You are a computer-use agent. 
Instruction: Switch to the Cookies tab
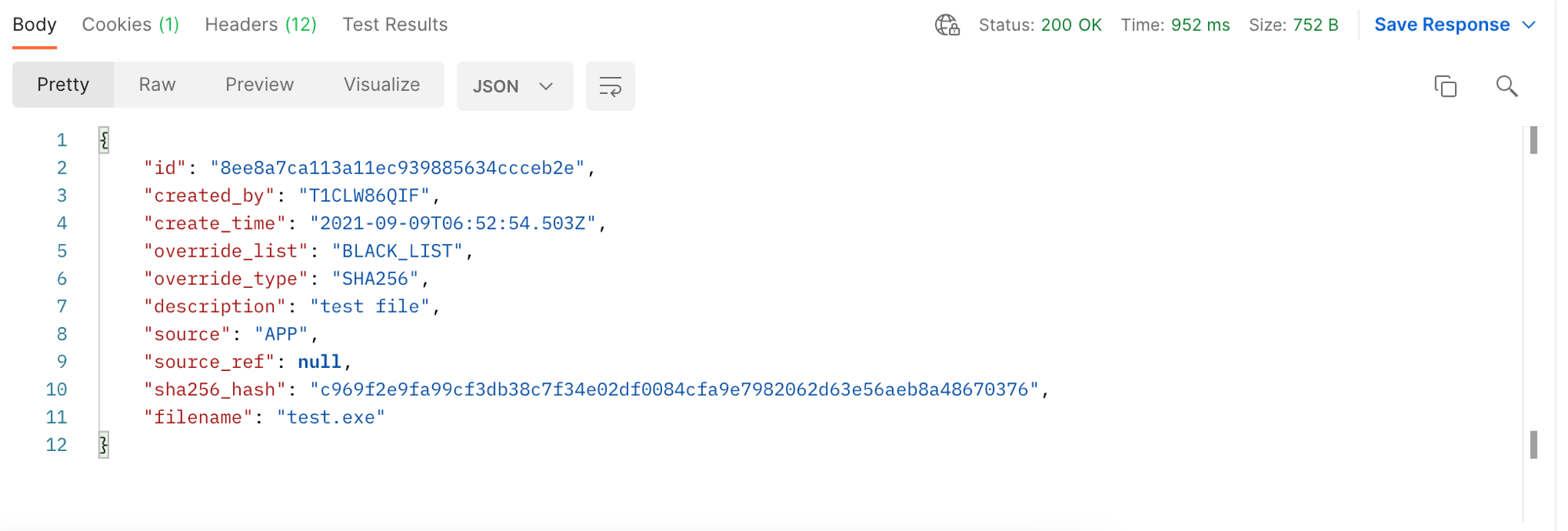pos(130,25)
